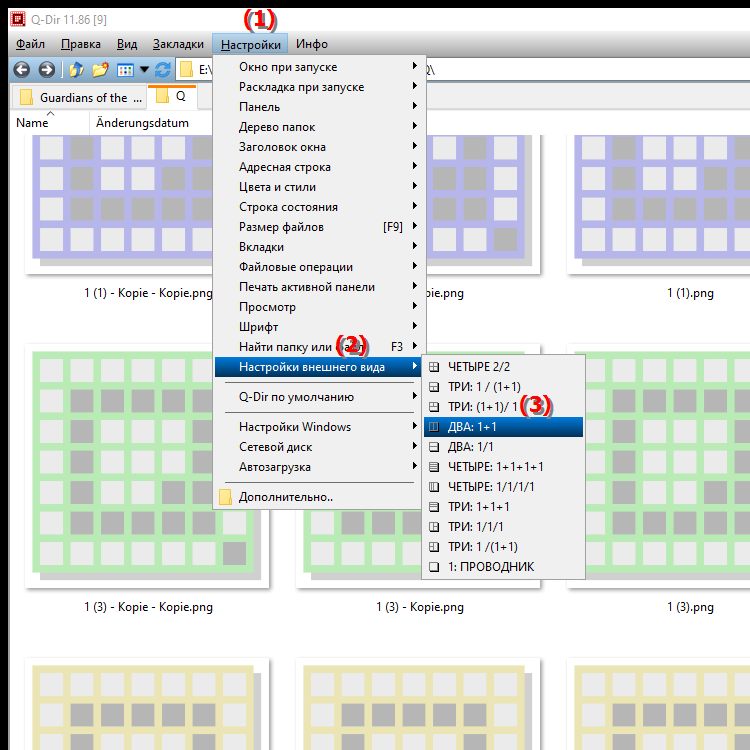Switch to Guardians of the ... tab
The height and width of the screenshot is (750, 750).
[x=80, y=98]
